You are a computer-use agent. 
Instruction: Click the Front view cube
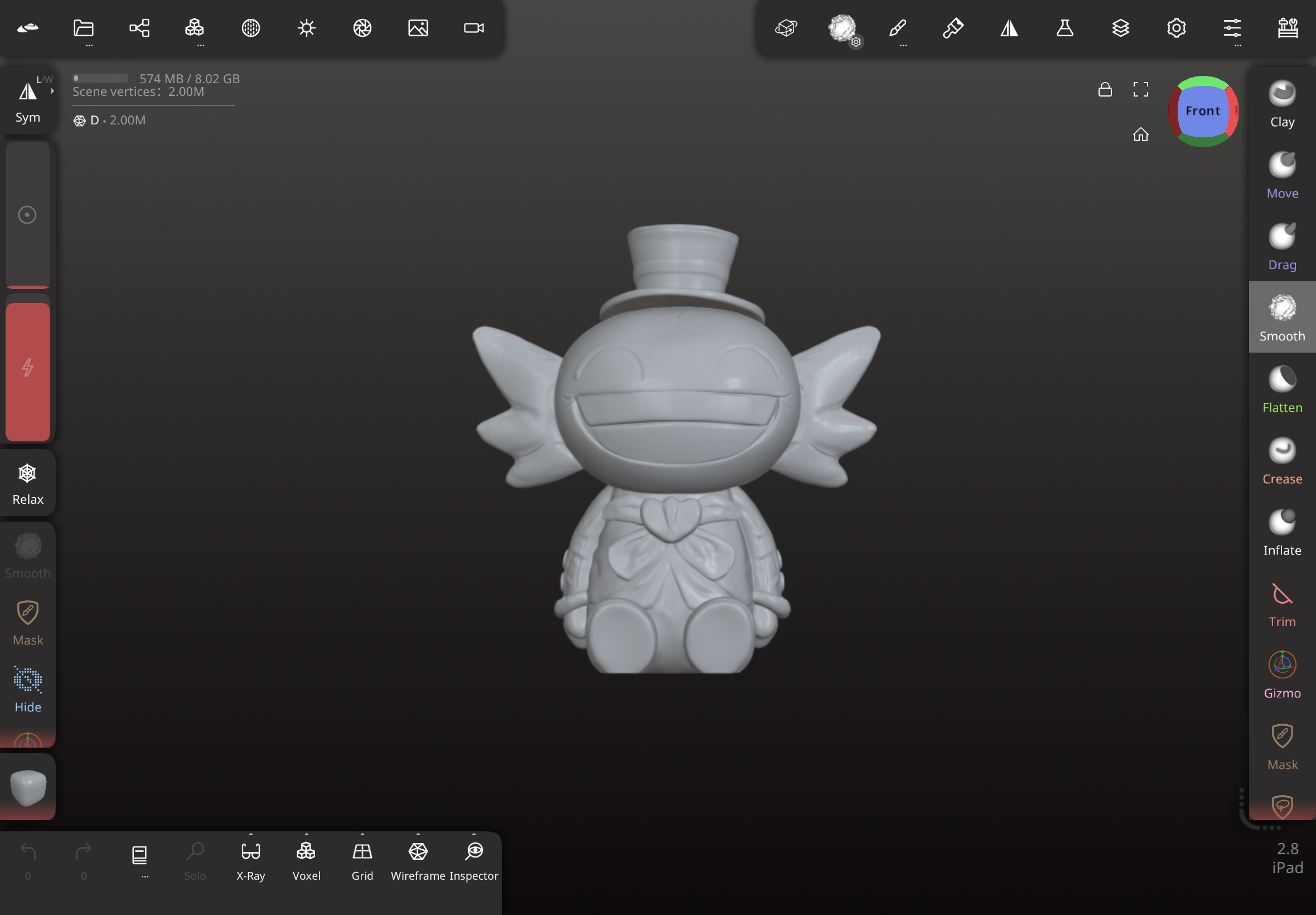coord(1203,111)
